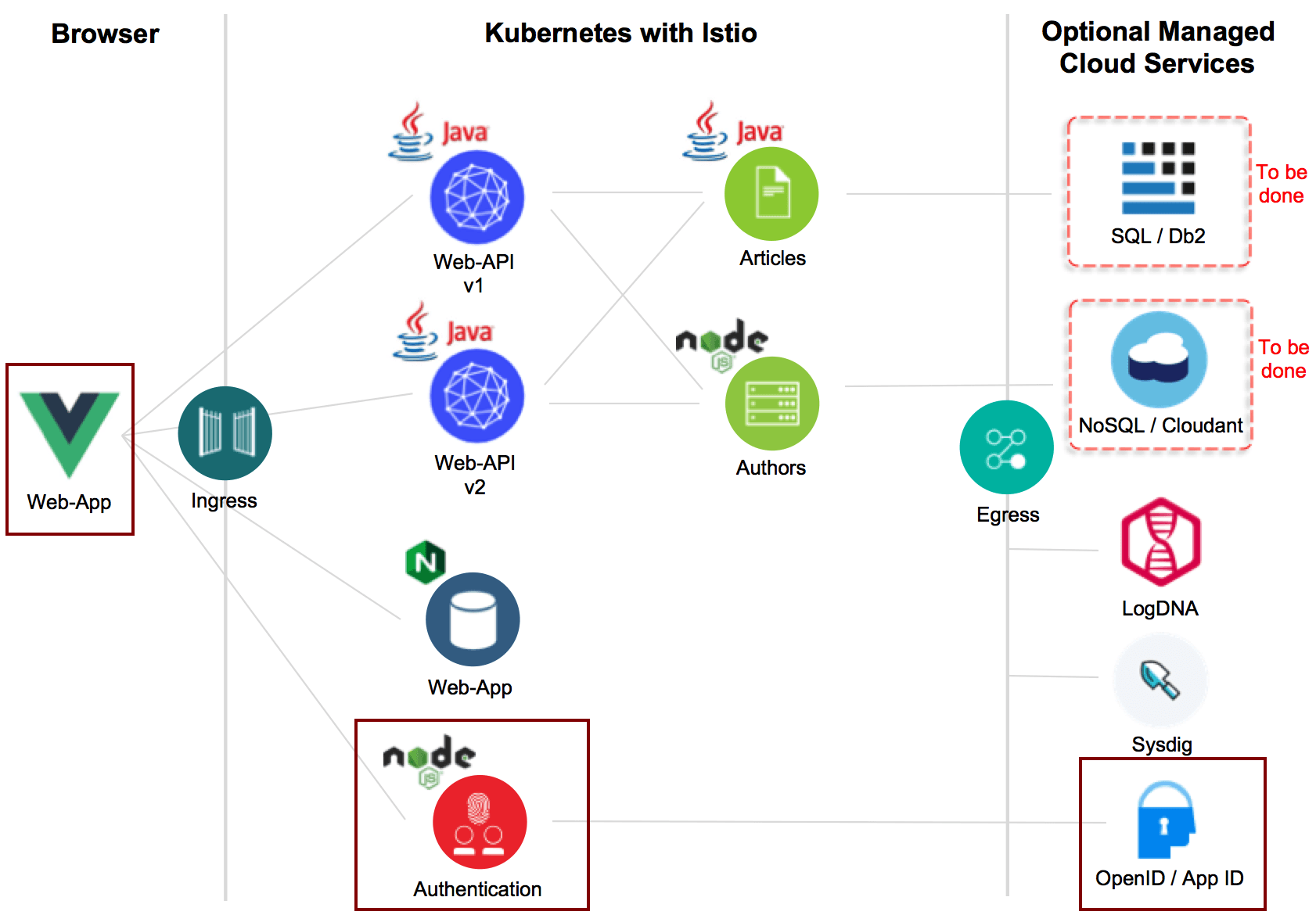1316x915 pixels.
Task: Click the Node.js logo above Authentication
Action: (429, 760)
